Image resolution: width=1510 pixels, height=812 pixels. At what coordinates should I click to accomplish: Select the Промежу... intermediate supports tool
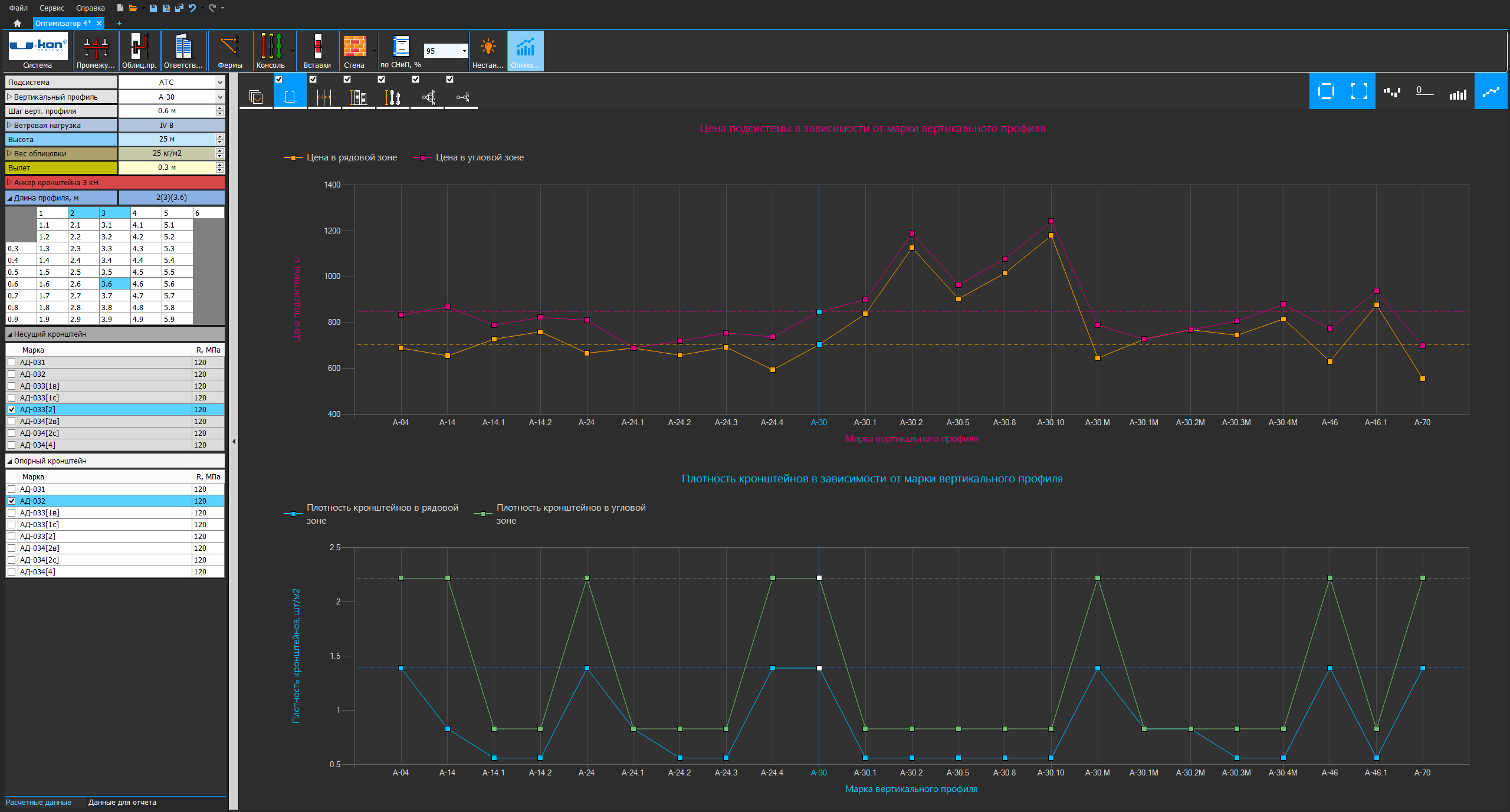(96, 51)
